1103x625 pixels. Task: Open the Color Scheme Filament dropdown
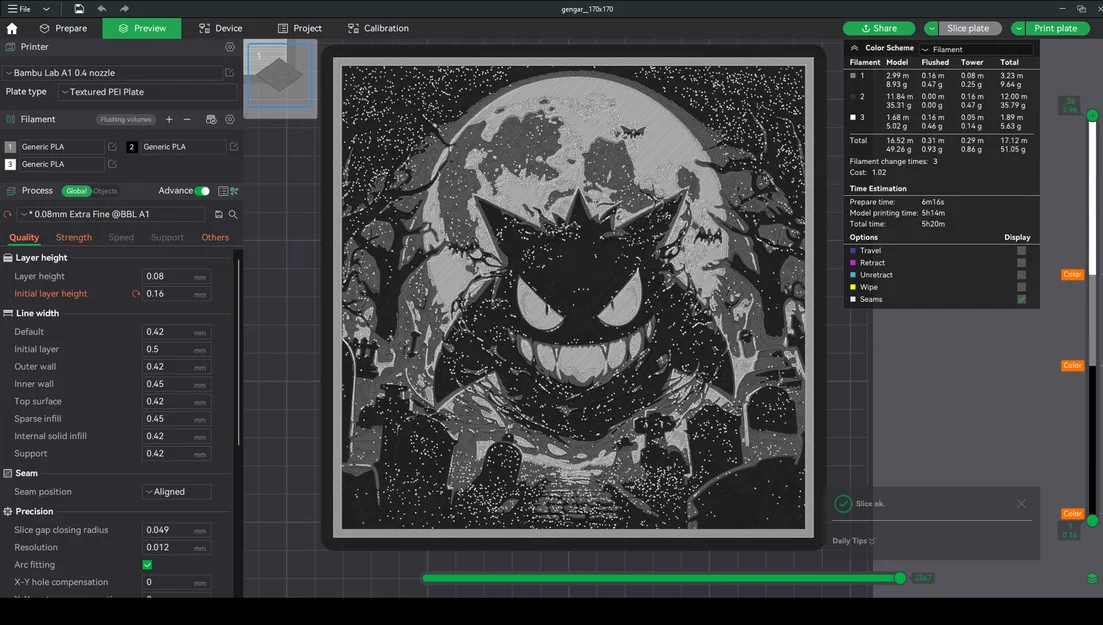[x=975, y=48]
